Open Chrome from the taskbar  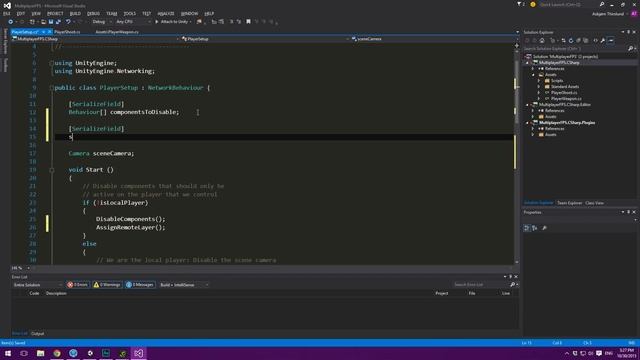click(x=57, y=353)
